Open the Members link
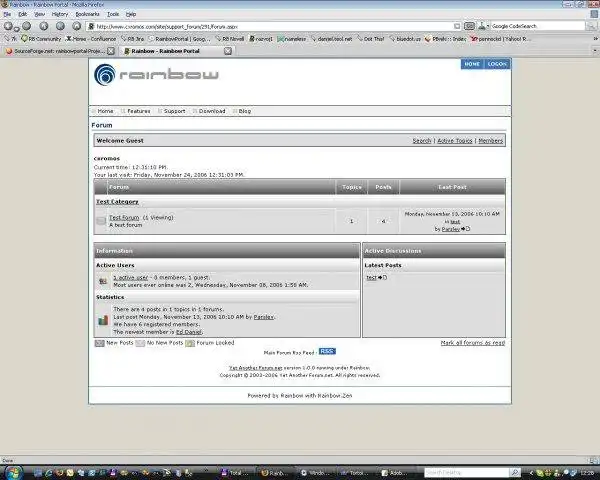 pyautogui.click(x=491, y=141)
